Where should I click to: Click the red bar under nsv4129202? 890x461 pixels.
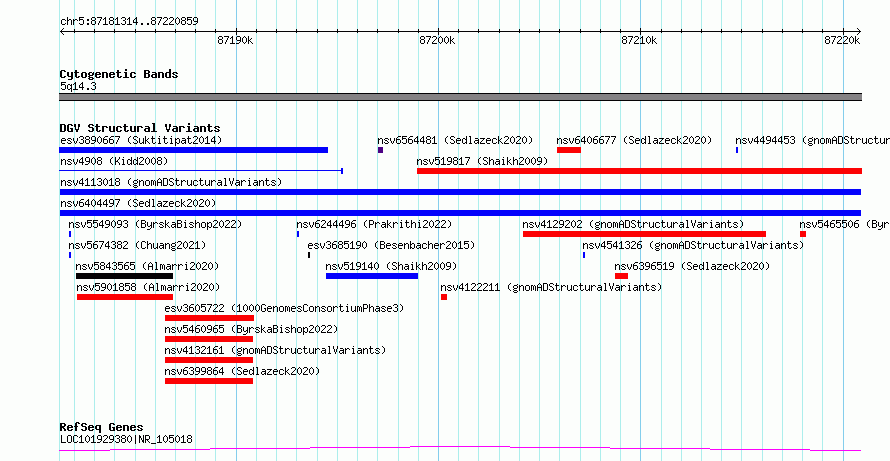(x=644, y=234)
